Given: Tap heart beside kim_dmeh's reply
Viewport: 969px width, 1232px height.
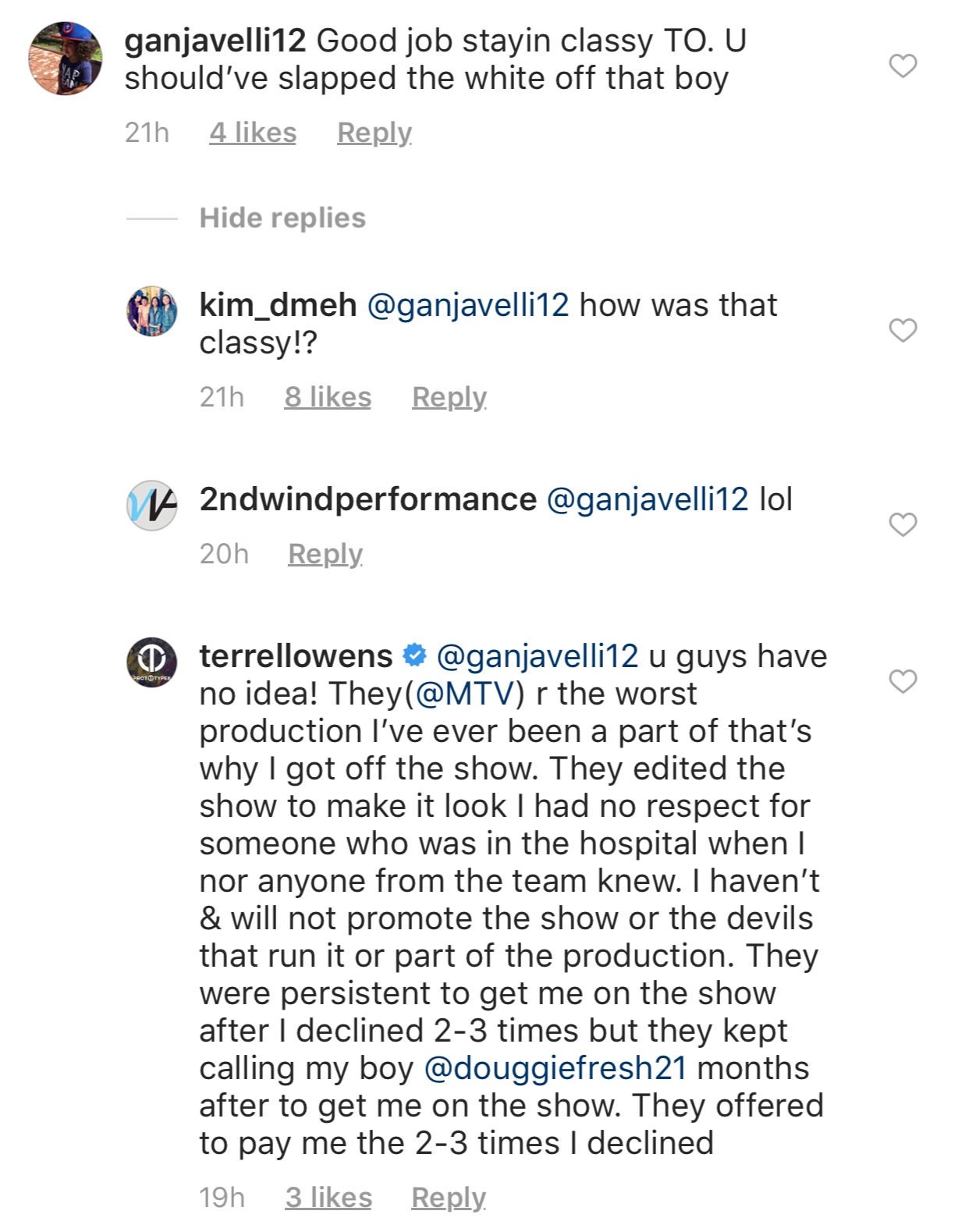Looking at the screenshot, I should (x=903, y=330).
